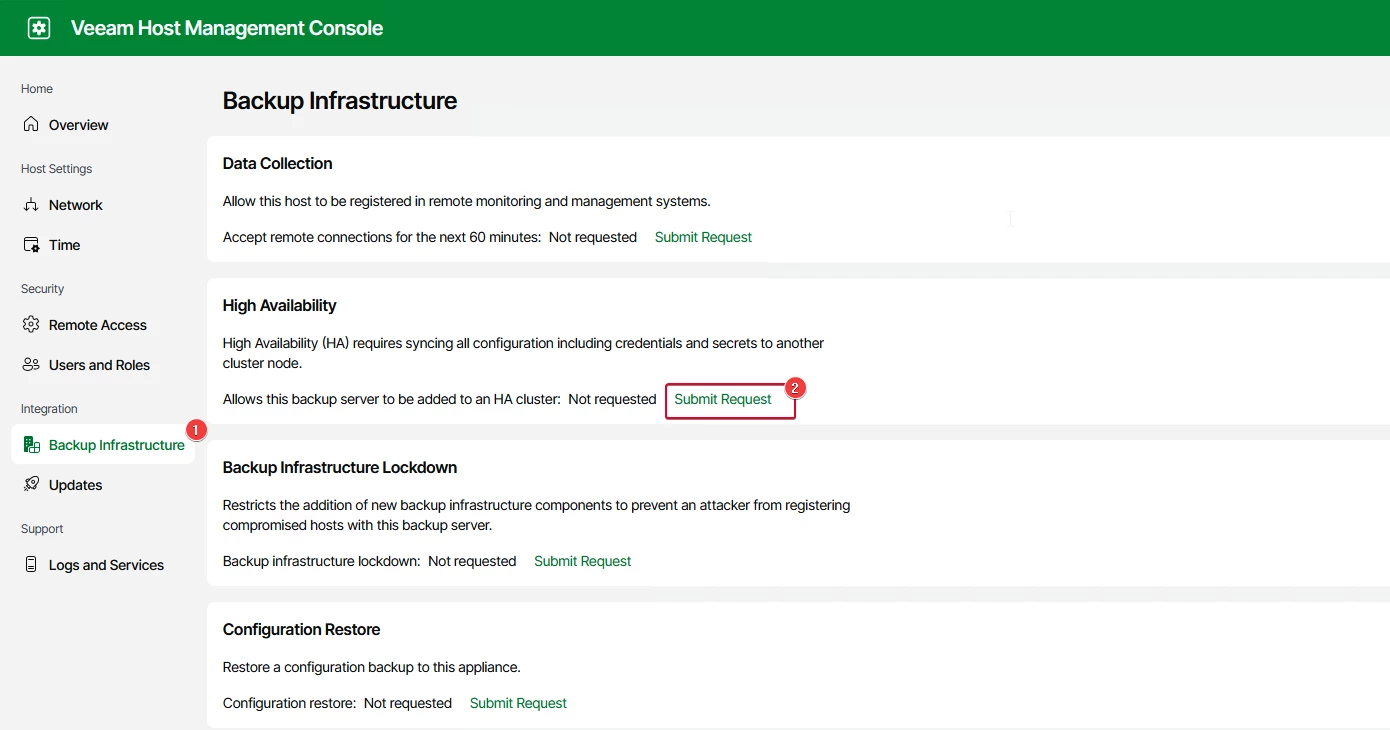The image size is (1390, 730).
Task: Open Logs and Services
Action: pyautogui.click(x=106, y=565)
